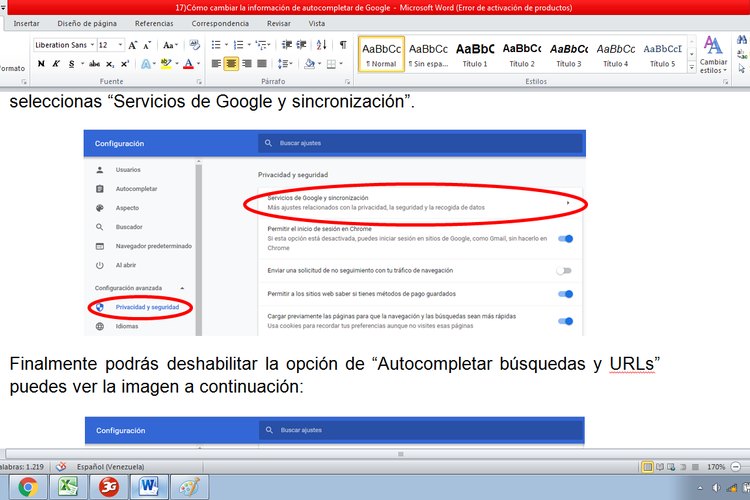
Task: Open the font color dropdown arrow
Action: 198,64
